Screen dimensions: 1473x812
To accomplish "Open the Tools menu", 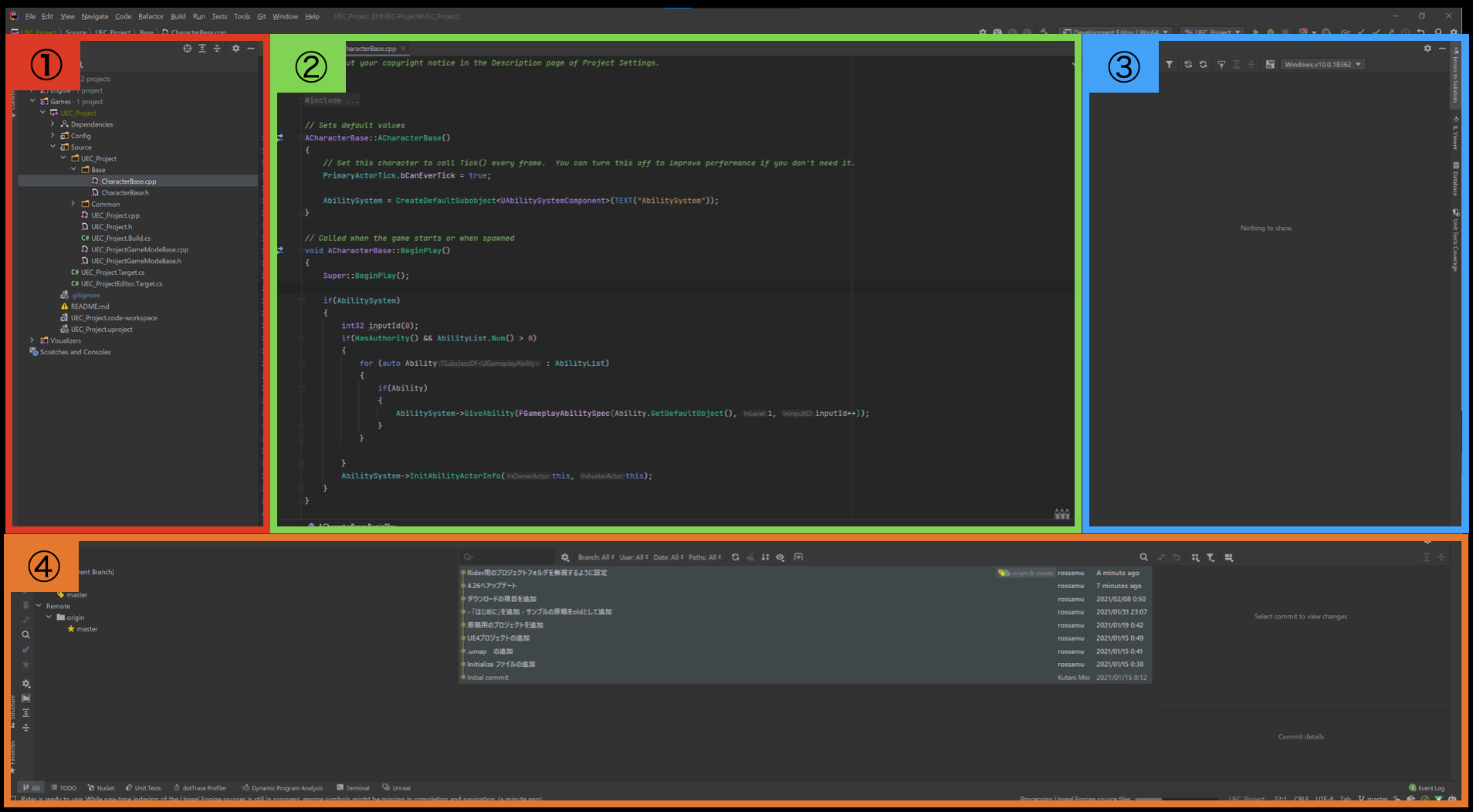I will [242, 16].
